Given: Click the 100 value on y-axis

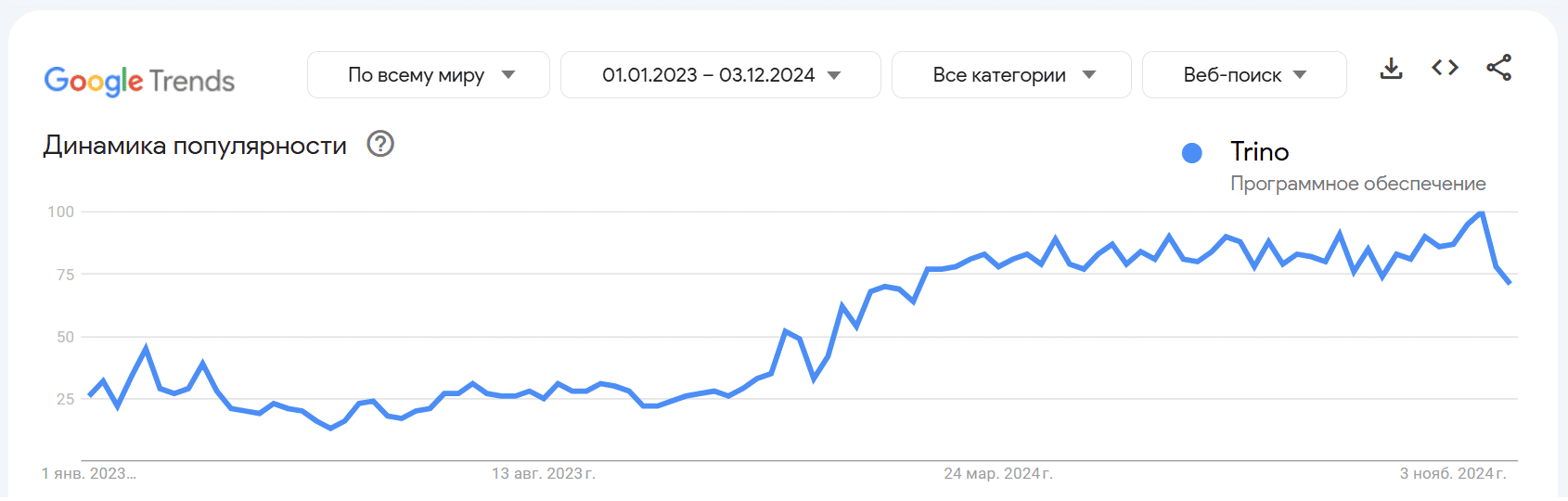Looking at the screenshot, I should (x=61, y=212).
